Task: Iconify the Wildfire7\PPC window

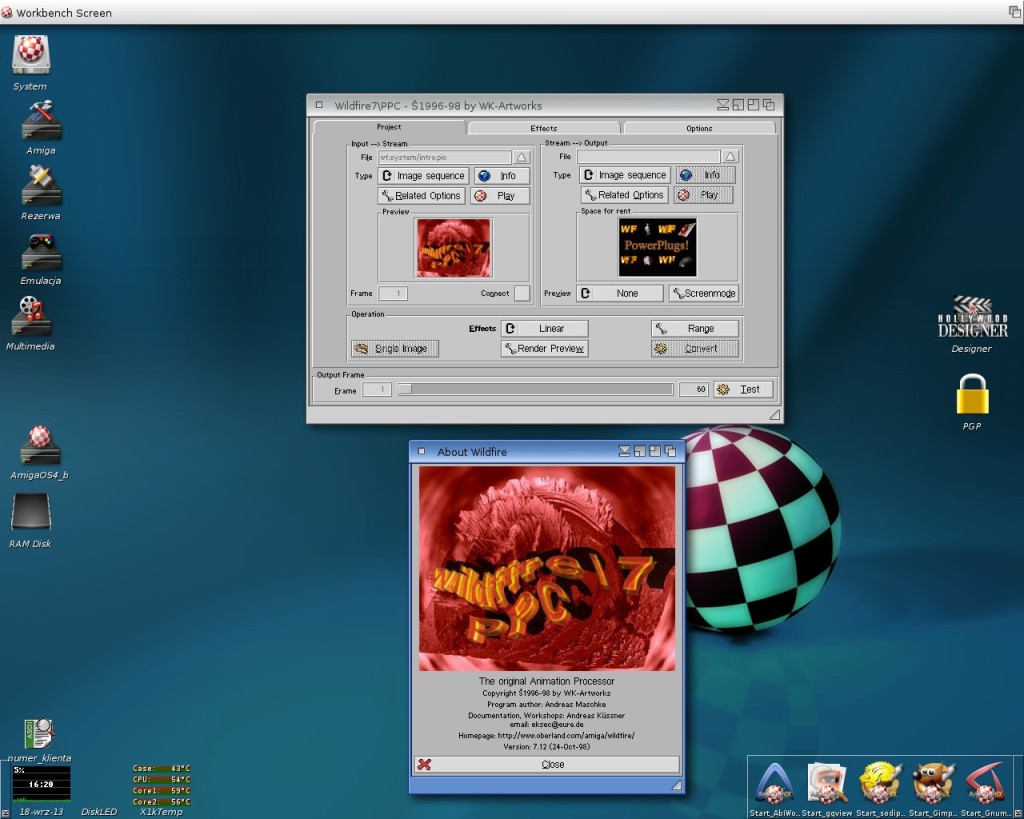Action: pyautogui.click(x=723, y=104)
